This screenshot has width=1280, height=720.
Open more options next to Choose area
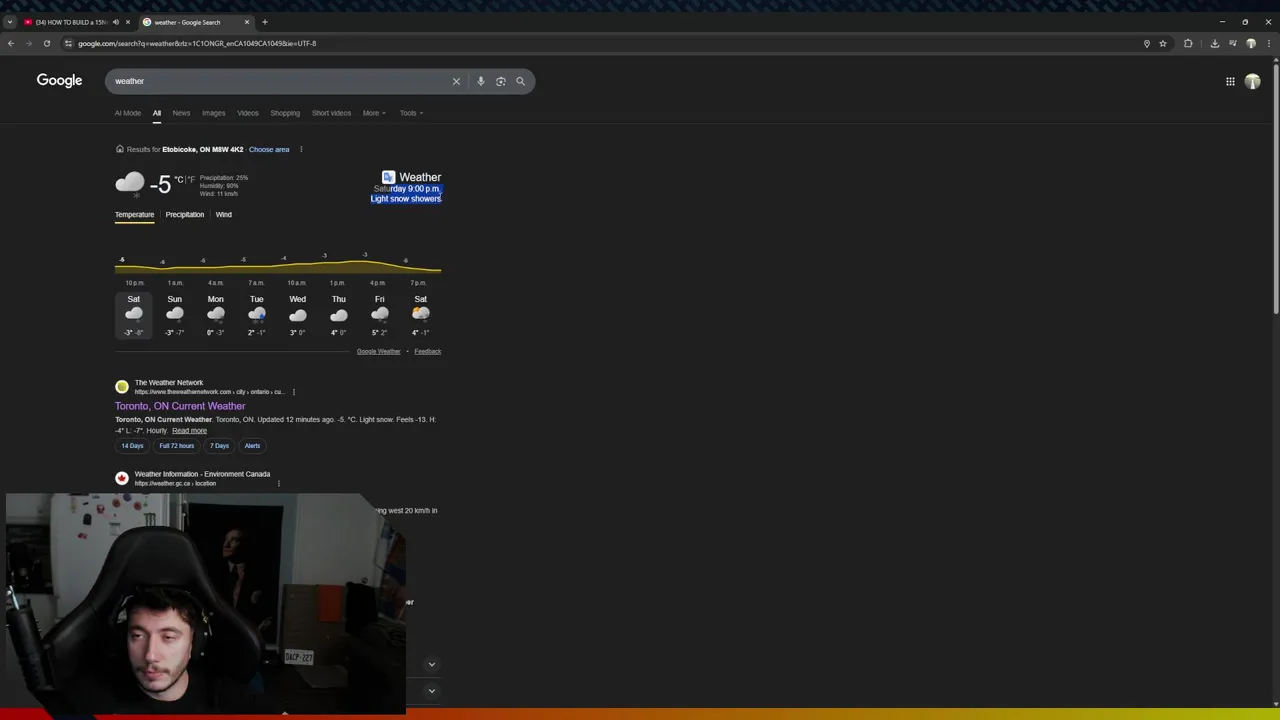click(301, 149)
